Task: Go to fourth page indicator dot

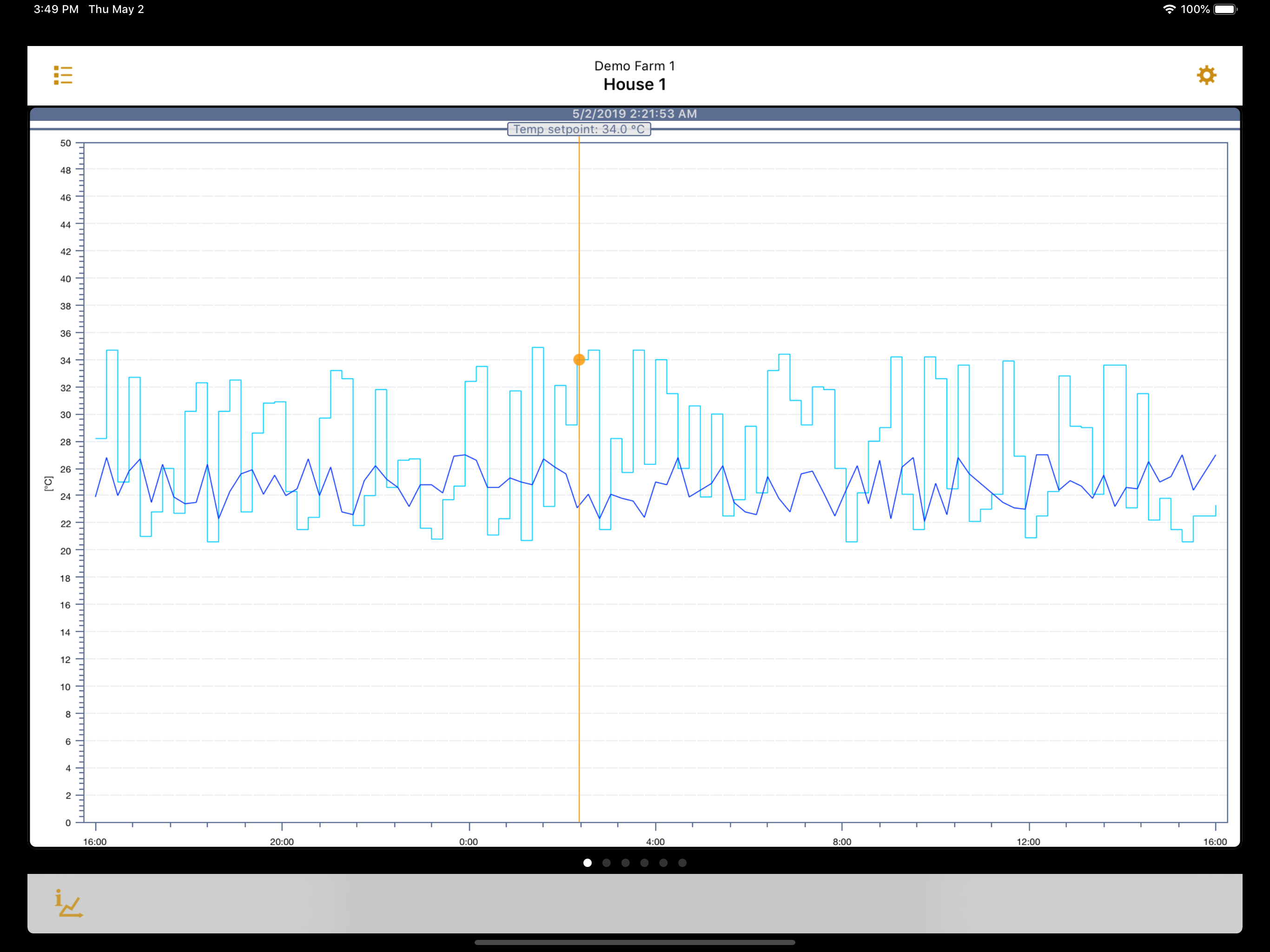Action: (x=644, y=862)
